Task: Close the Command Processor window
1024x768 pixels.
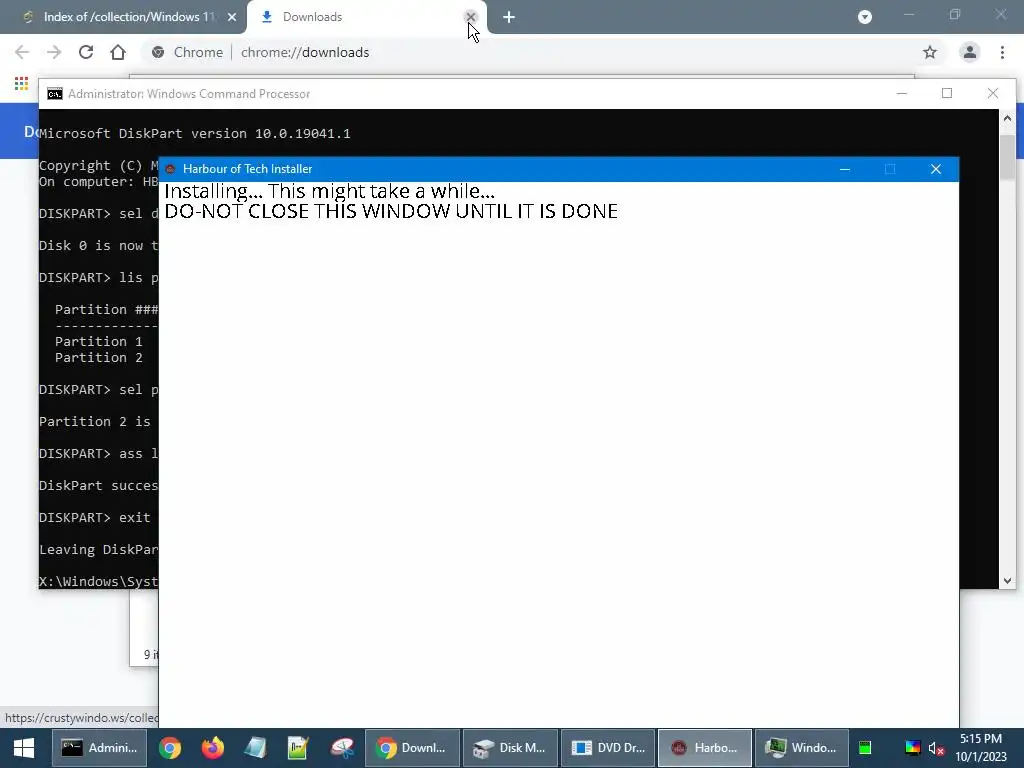Action: pos(993,93)
